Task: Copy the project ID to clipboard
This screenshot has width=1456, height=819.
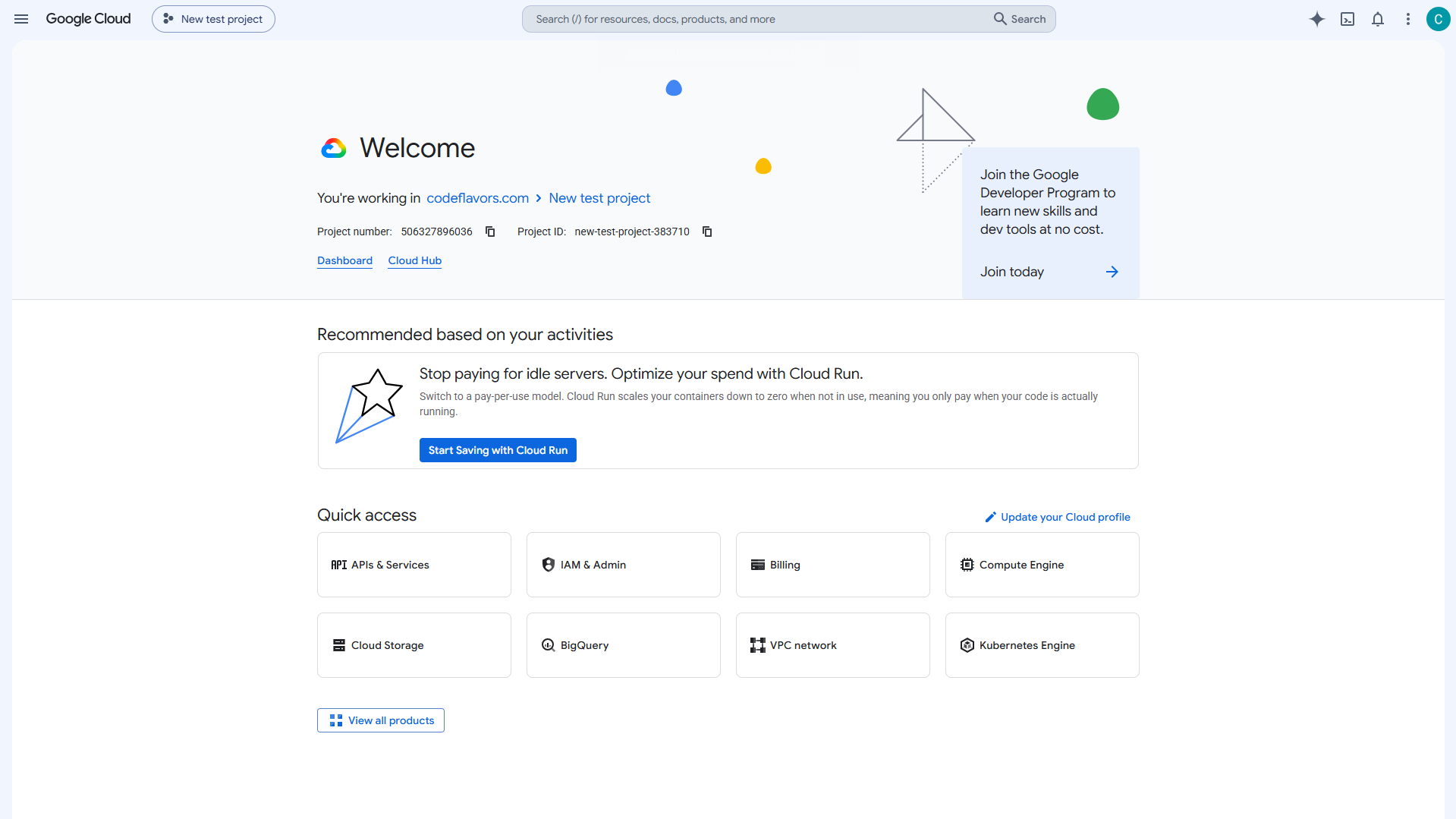Action: (707, 232)
